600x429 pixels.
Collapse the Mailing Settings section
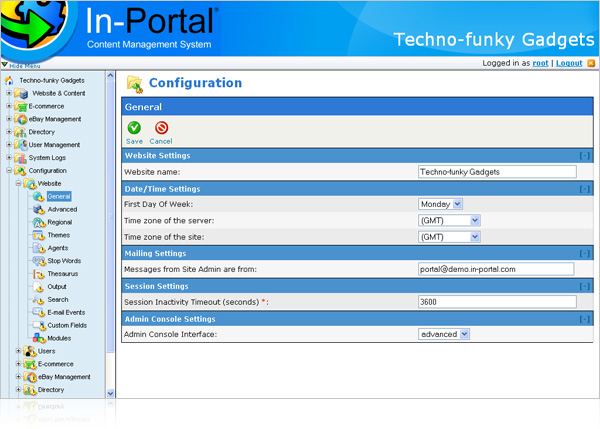point(584,253)
